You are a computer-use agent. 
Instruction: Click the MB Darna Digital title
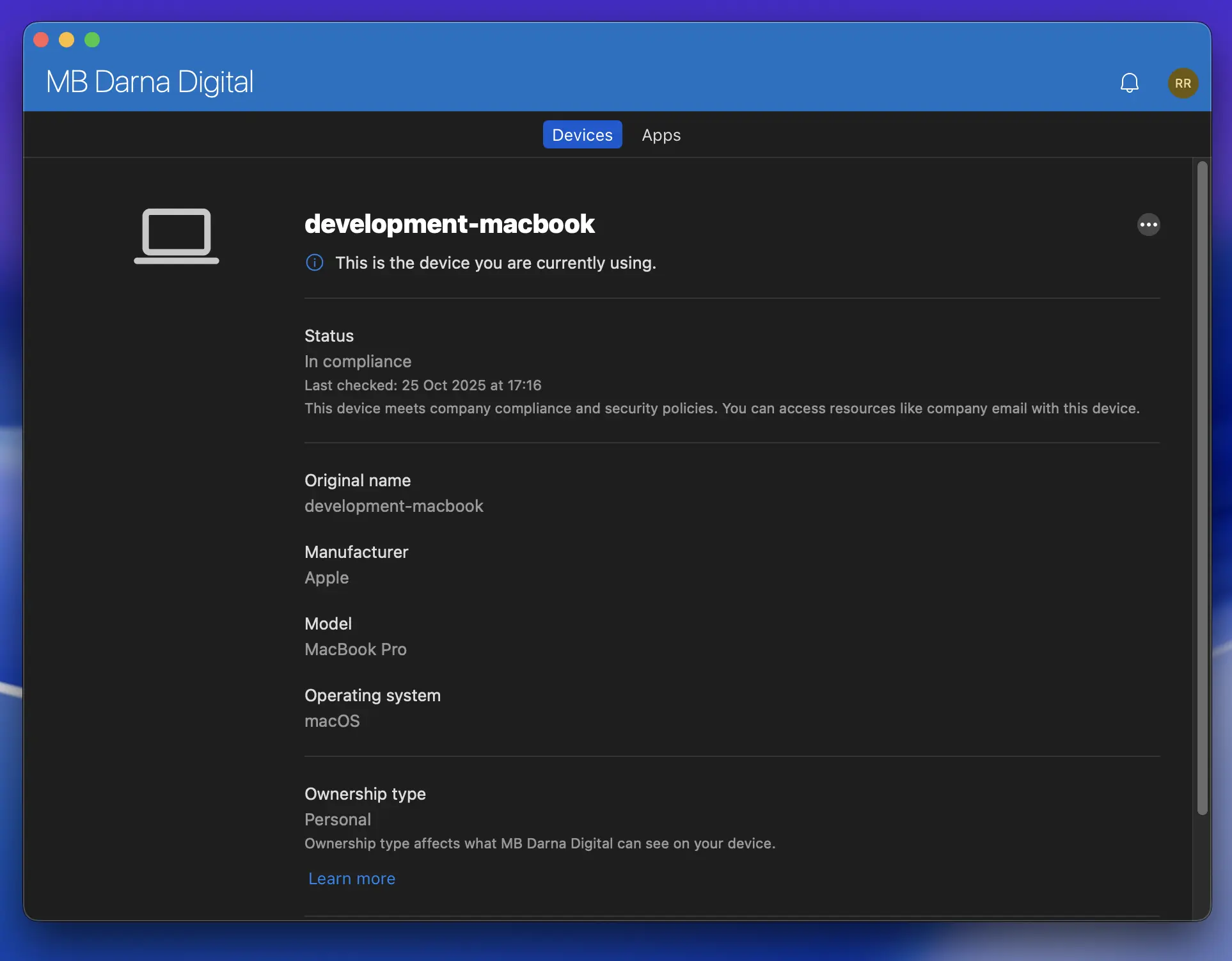[x=150, y=82]
